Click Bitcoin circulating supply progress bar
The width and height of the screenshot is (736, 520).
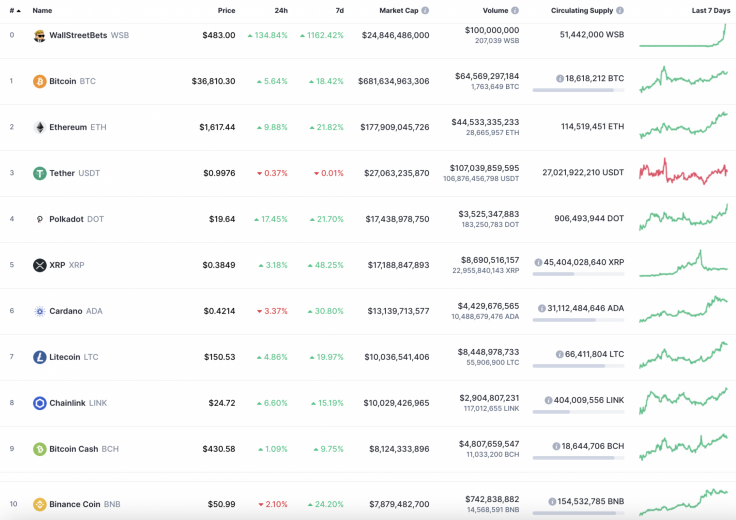[578, 90]
